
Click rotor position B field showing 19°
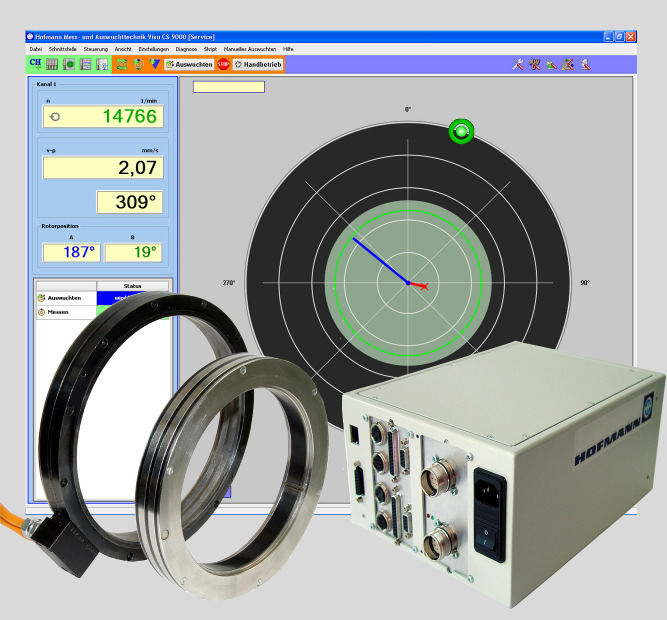pyautogui.click(x=133, y=252)
